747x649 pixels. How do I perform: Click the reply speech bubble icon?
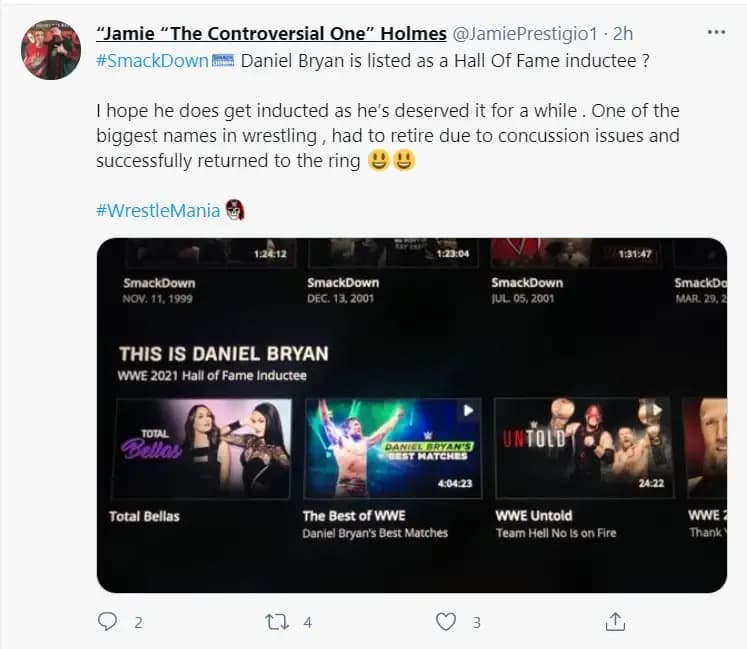(x=108, y=621)
